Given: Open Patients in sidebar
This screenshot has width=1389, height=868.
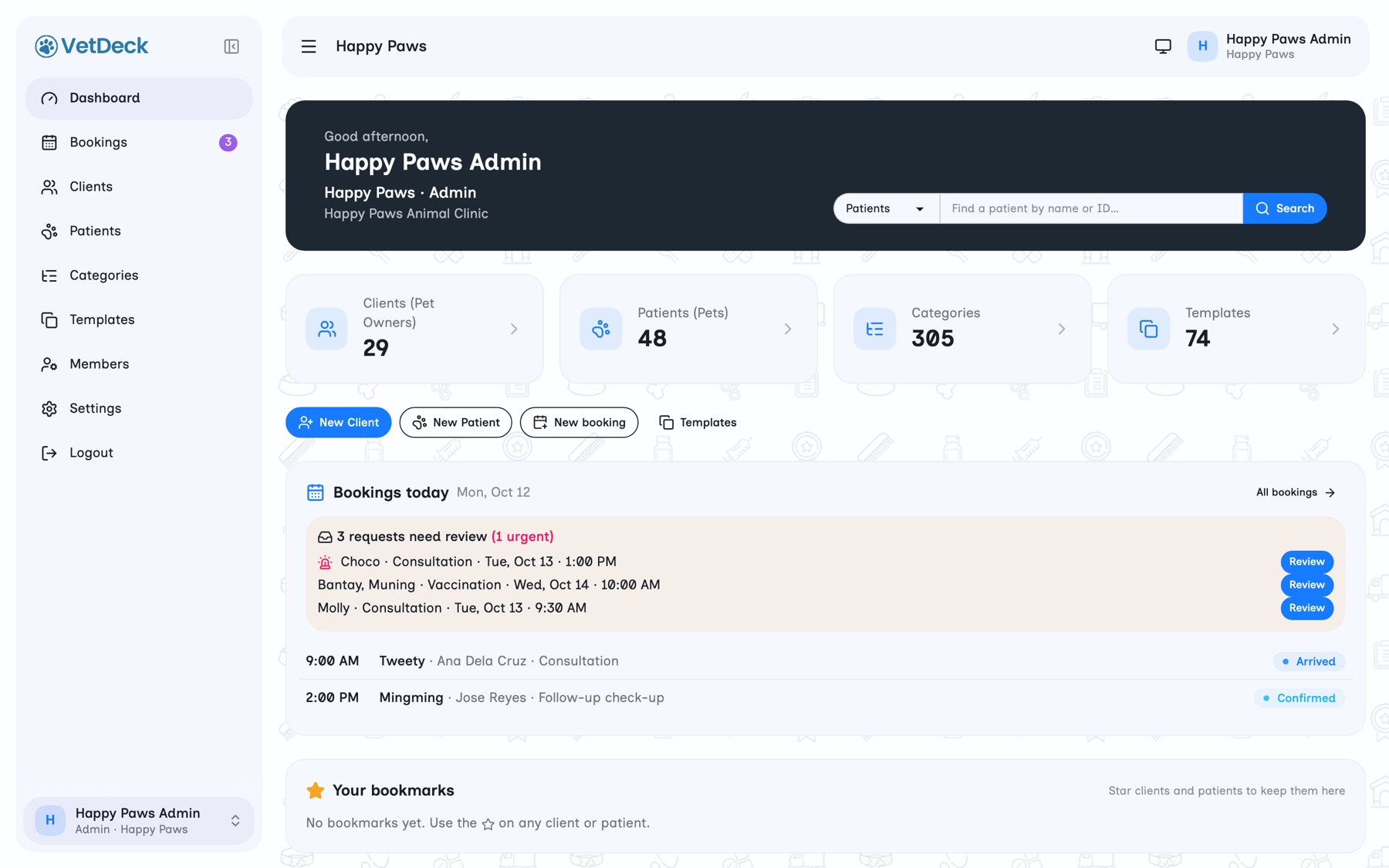Looking at the screenshot, I should [x=139, y=231].
